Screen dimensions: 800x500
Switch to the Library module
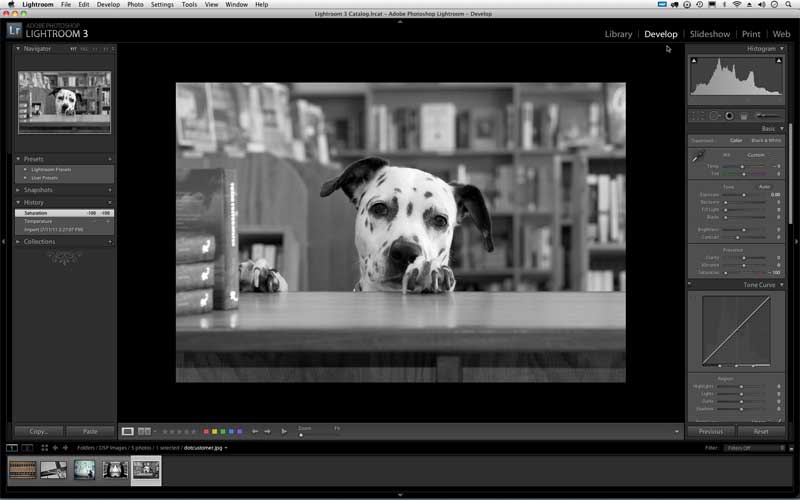(618, 34)
